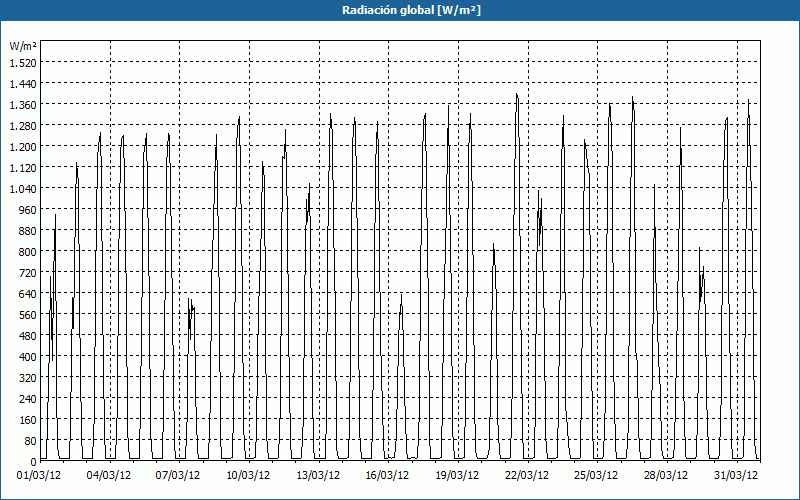
Task: Click y-axis value 1.040
Action: coord(23,189)
